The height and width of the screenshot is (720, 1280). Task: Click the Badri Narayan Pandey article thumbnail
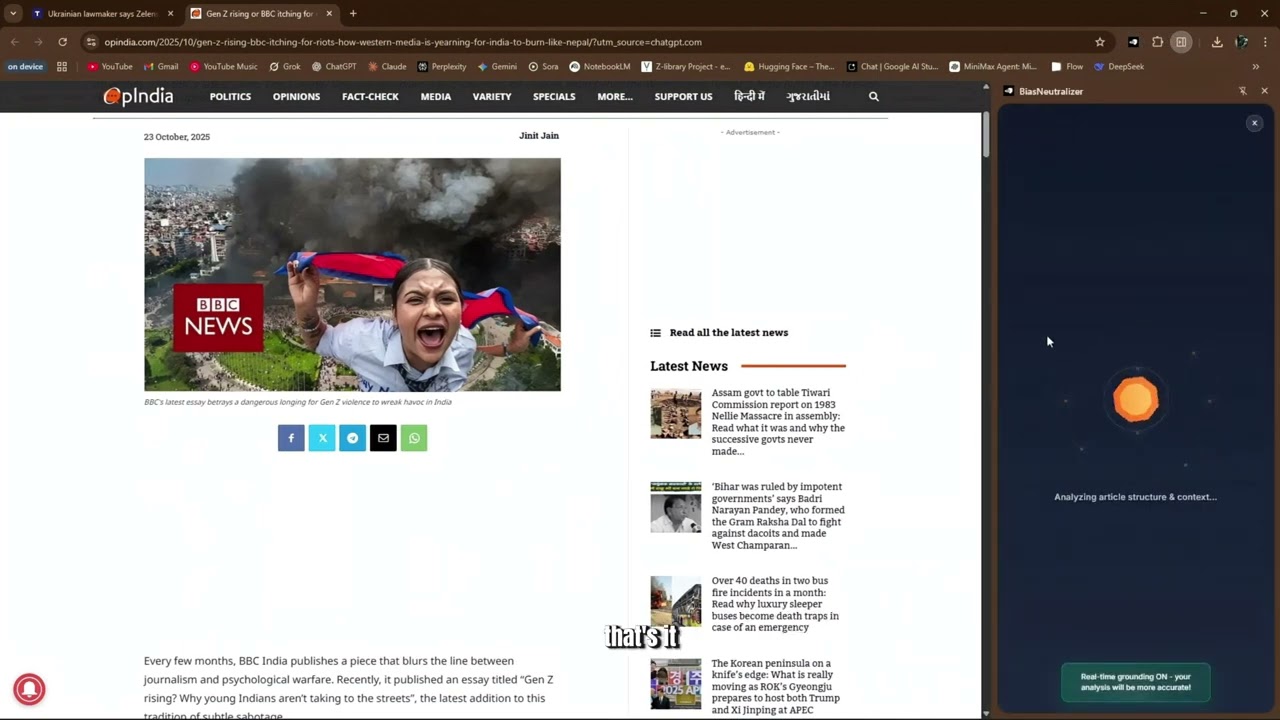coord(676,507)
